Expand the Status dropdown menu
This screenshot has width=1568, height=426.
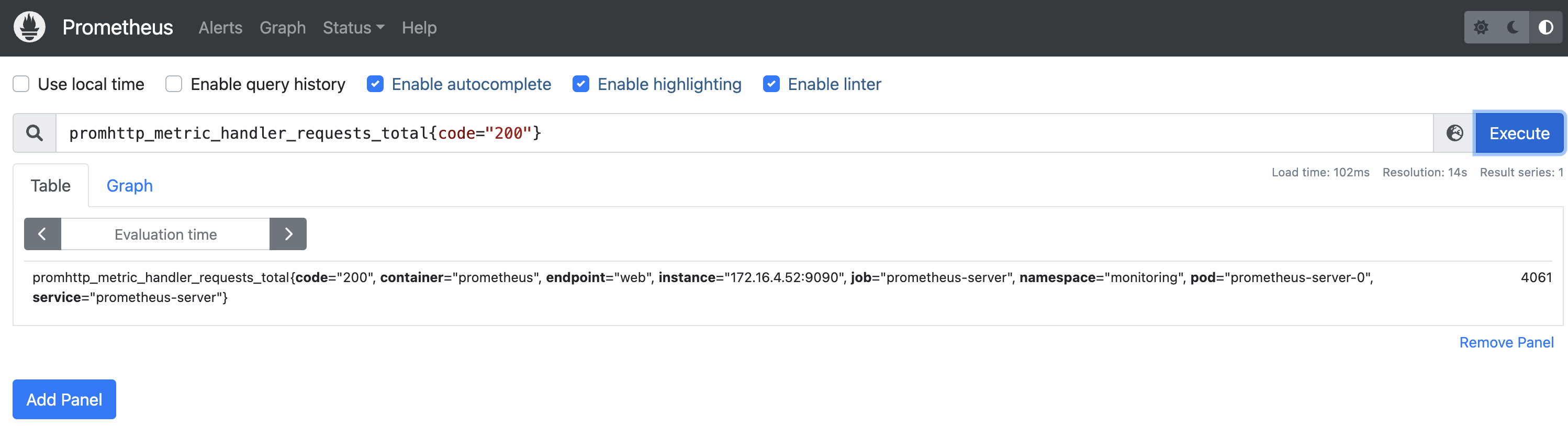[x=353, y=27]
